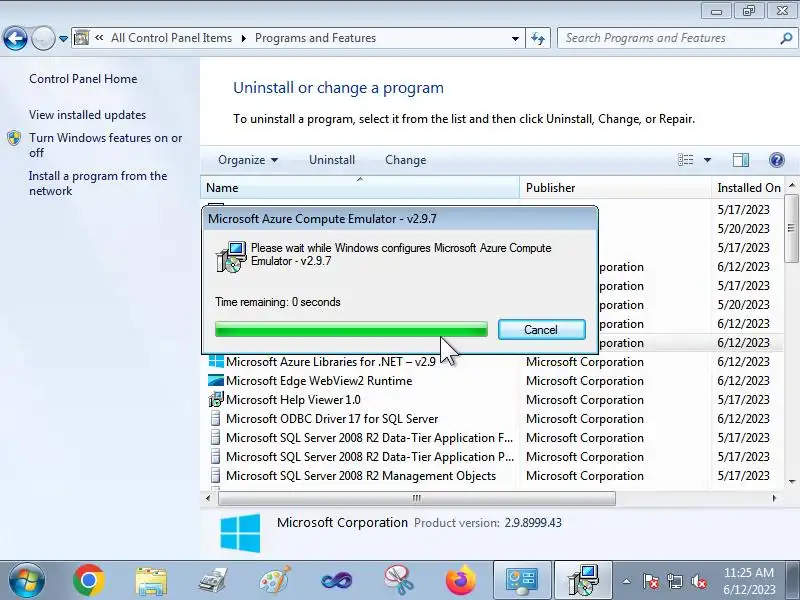Open the view options dropdown arrow
This screenshot has height=600, width=800.
(x=707, y=160)
